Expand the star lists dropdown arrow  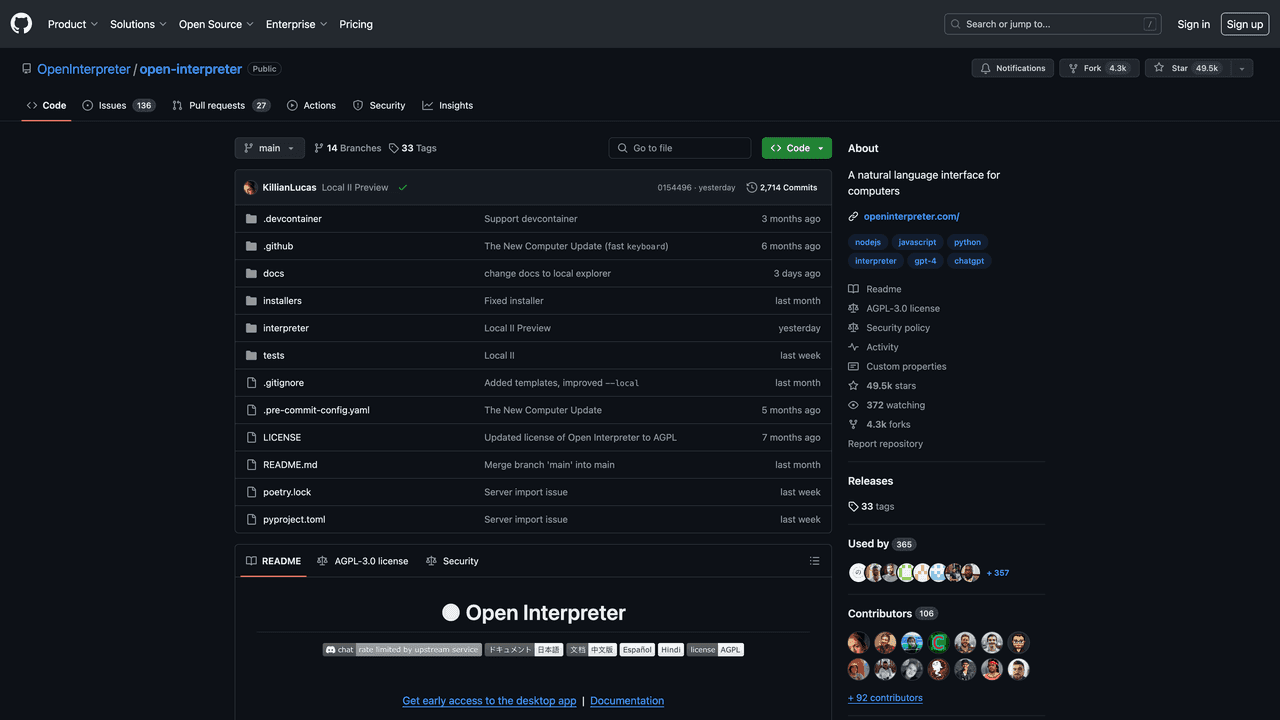[x=1242, y=68]
